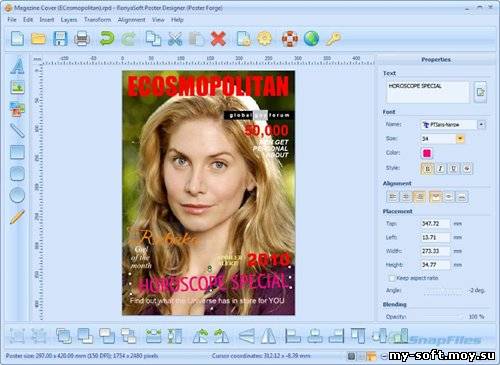Click the pink font Color swatch
The width and height of the screenshot is (500, 365).
click(427, 153)
